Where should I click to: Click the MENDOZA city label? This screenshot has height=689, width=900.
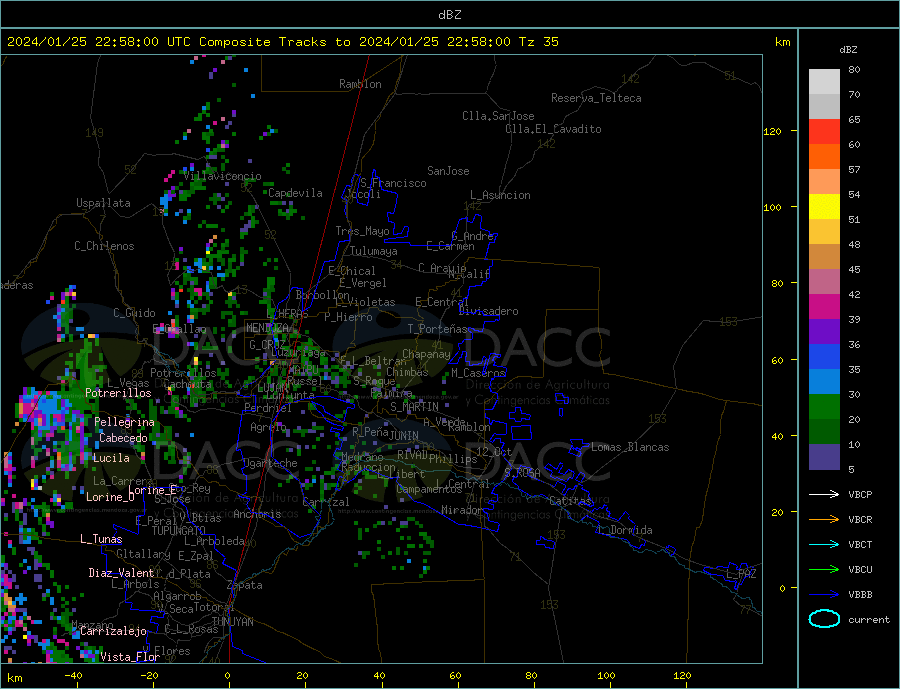268,328
